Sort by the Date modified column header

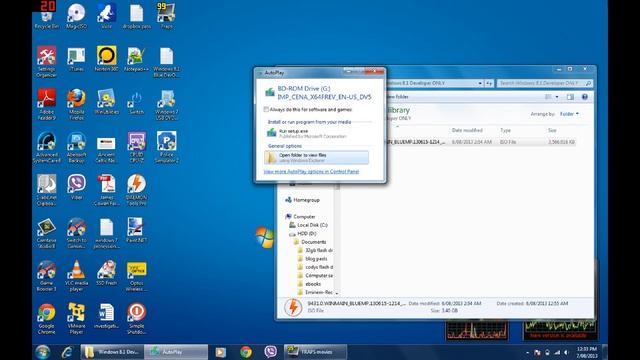click(x=467, y=130)
